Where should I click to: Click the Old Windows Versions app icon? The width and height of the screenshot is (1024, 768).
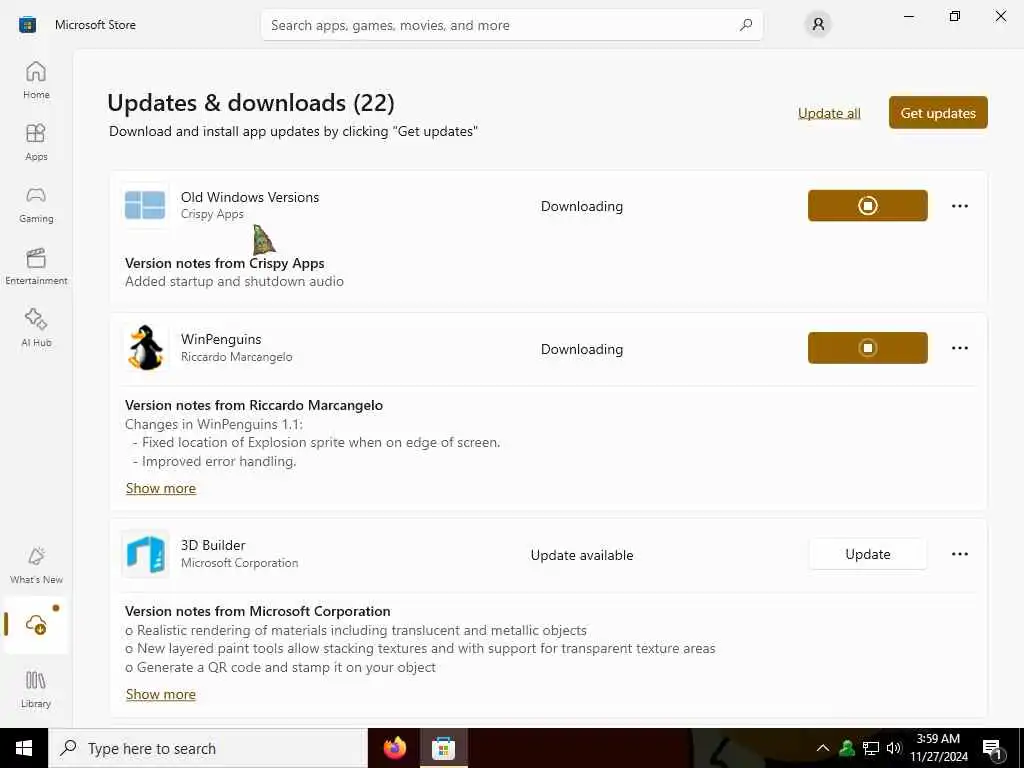point(145,206)
